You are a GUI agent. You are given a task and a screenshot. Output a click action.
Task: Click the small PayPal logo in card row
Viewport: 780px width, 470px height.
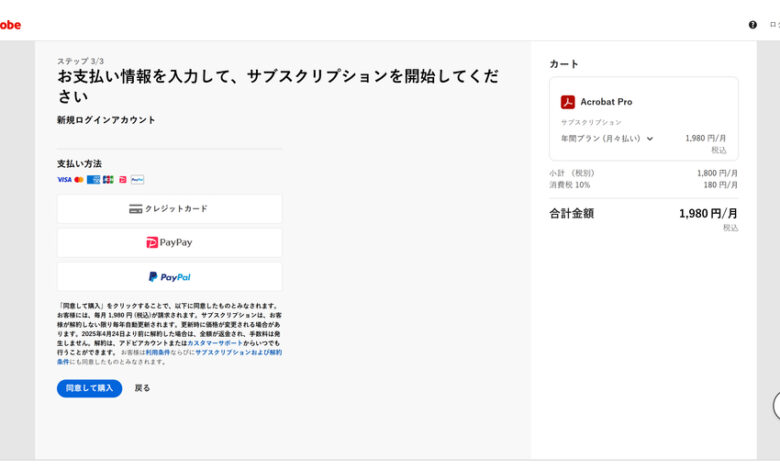[138, 180]
